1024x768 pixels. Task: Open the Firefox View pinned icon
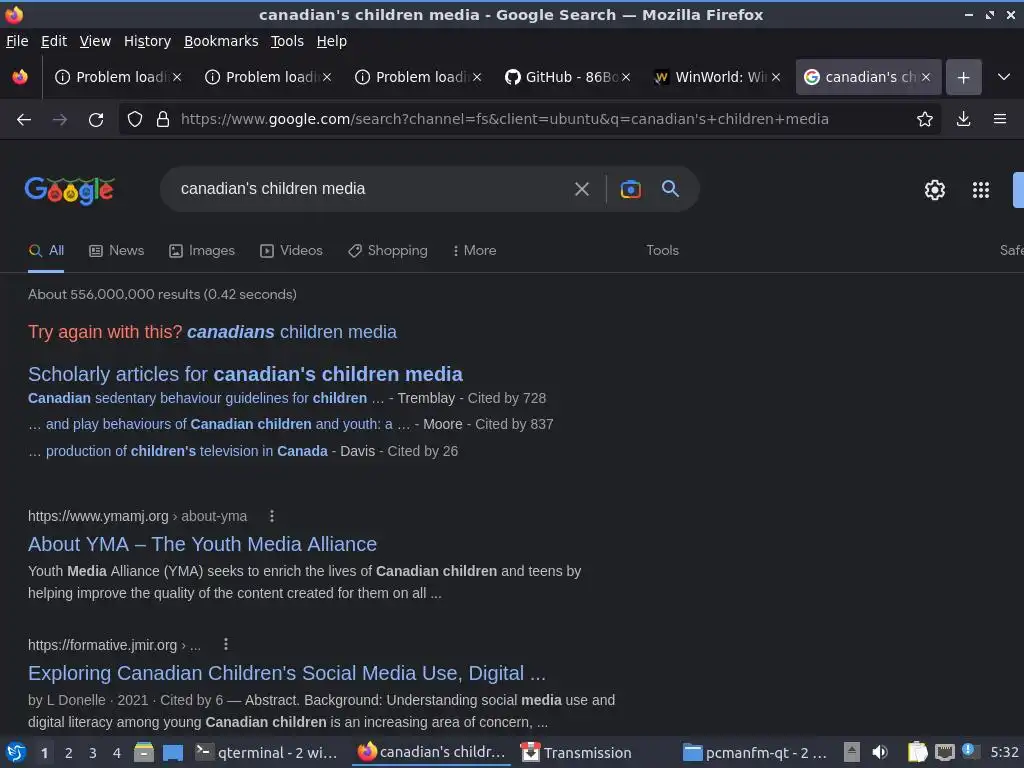click(20, 77)
